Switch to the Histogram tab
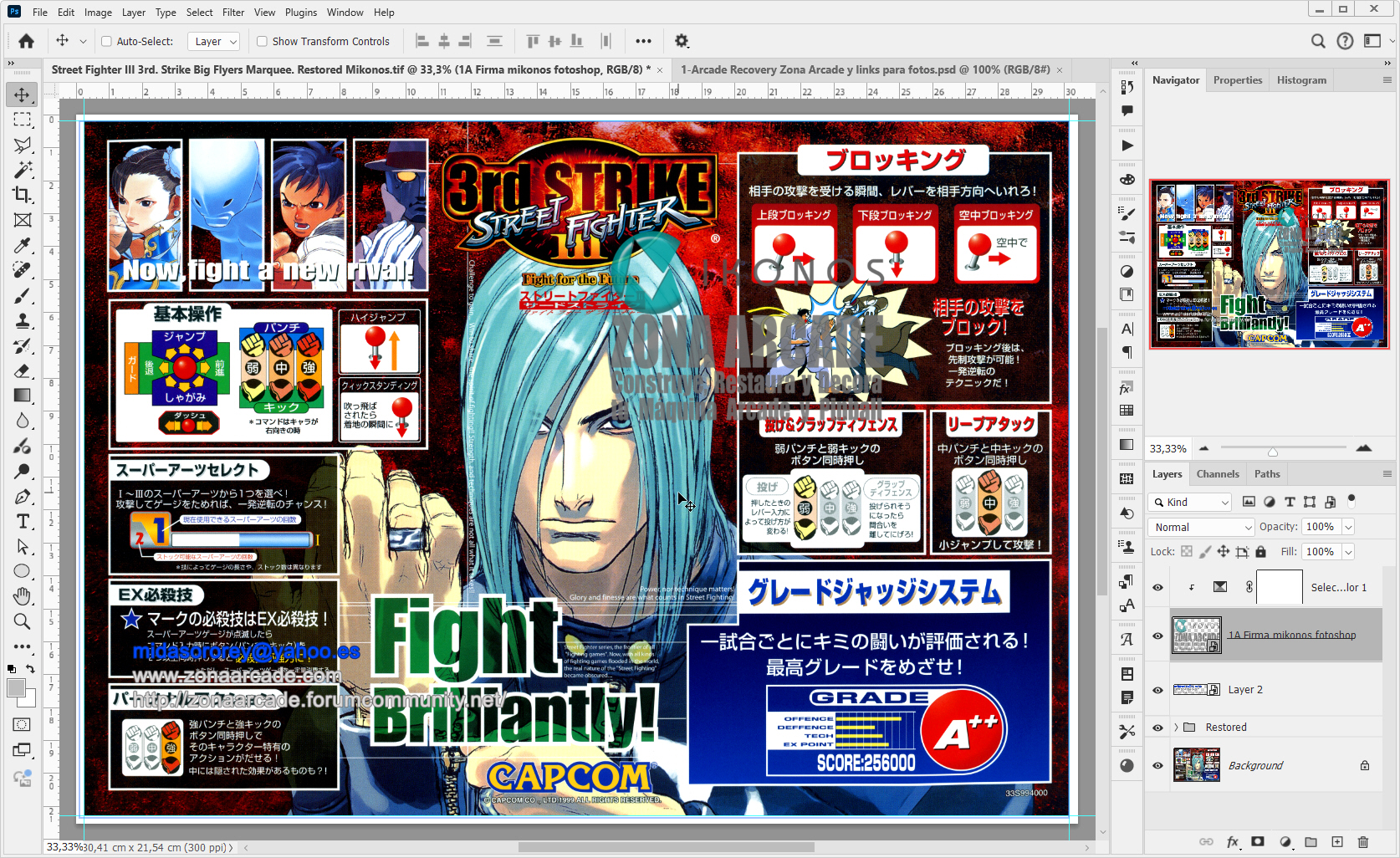 [1301, 80]
